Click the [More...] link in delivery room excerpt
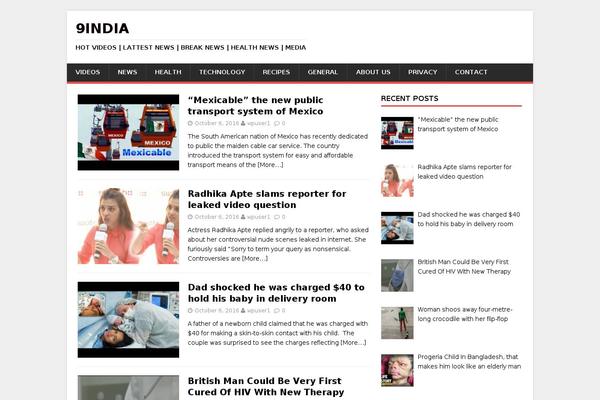Viewport: 600px width, 400px height. tap(353, 343)
